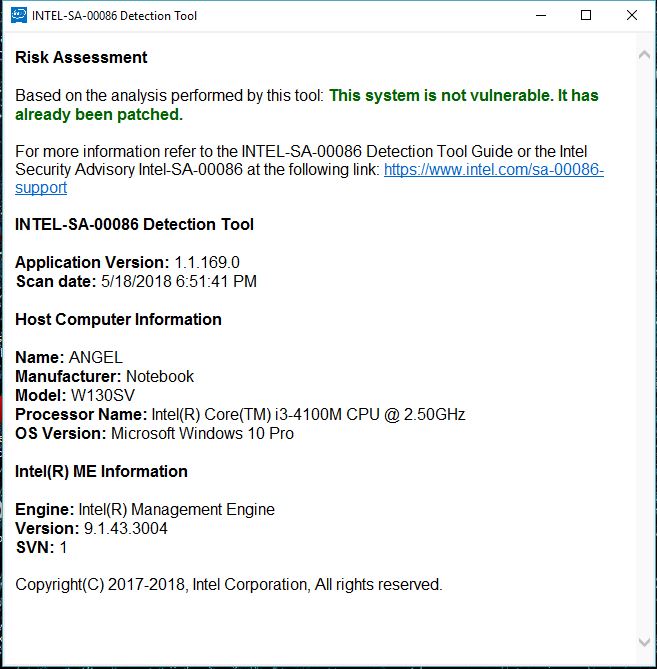The height and width of the screenshot is (669, 657).
Task: Click the Host Computer Information heading
Action: (x=118, y=319)
